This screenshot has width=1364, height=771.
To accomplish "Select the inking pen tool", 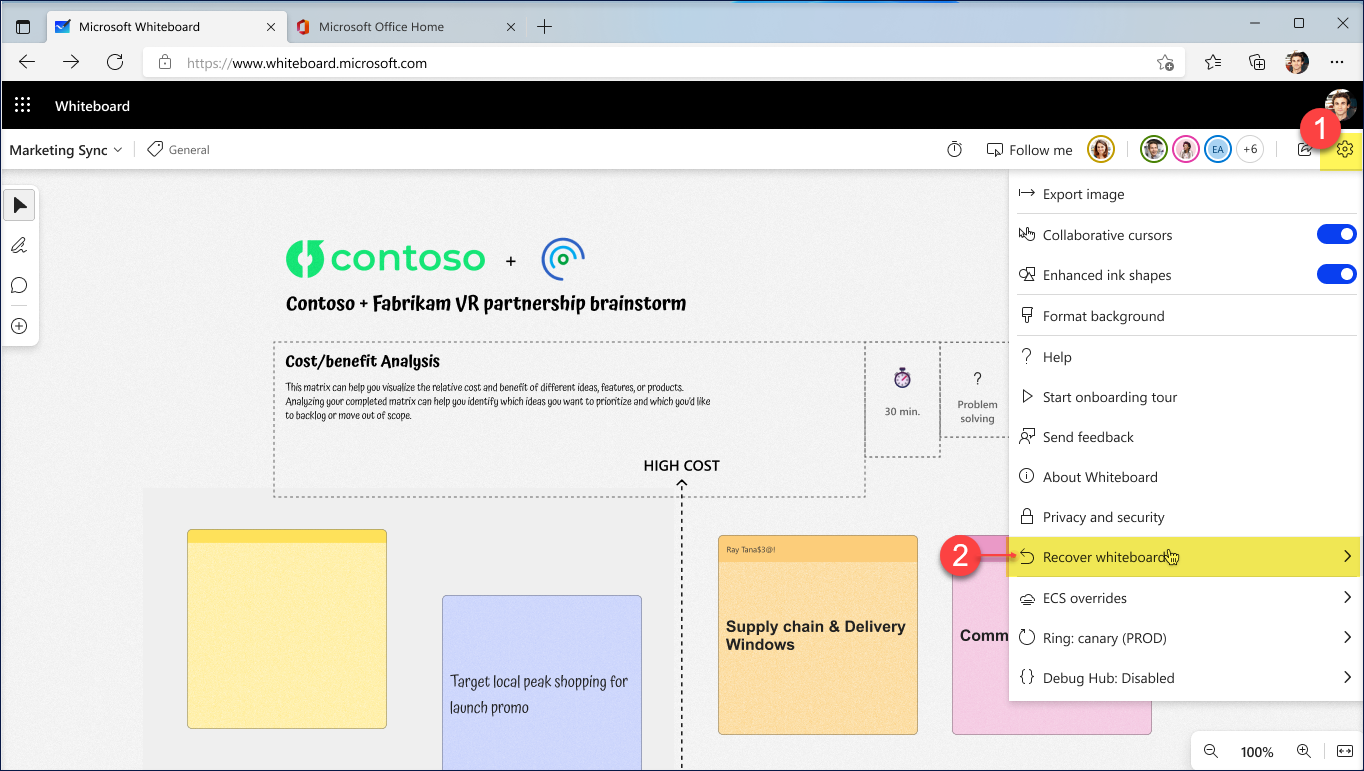I will click(19, 246).
